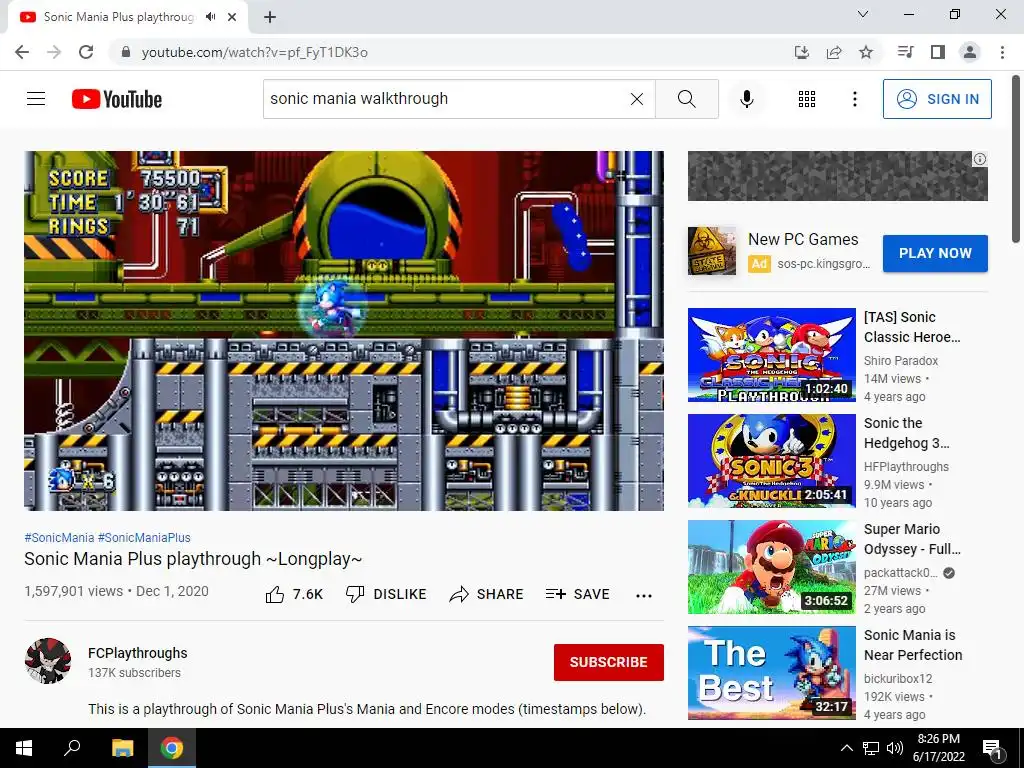Open the #SonicManiaPlus hashtag link

click(144, 537)
